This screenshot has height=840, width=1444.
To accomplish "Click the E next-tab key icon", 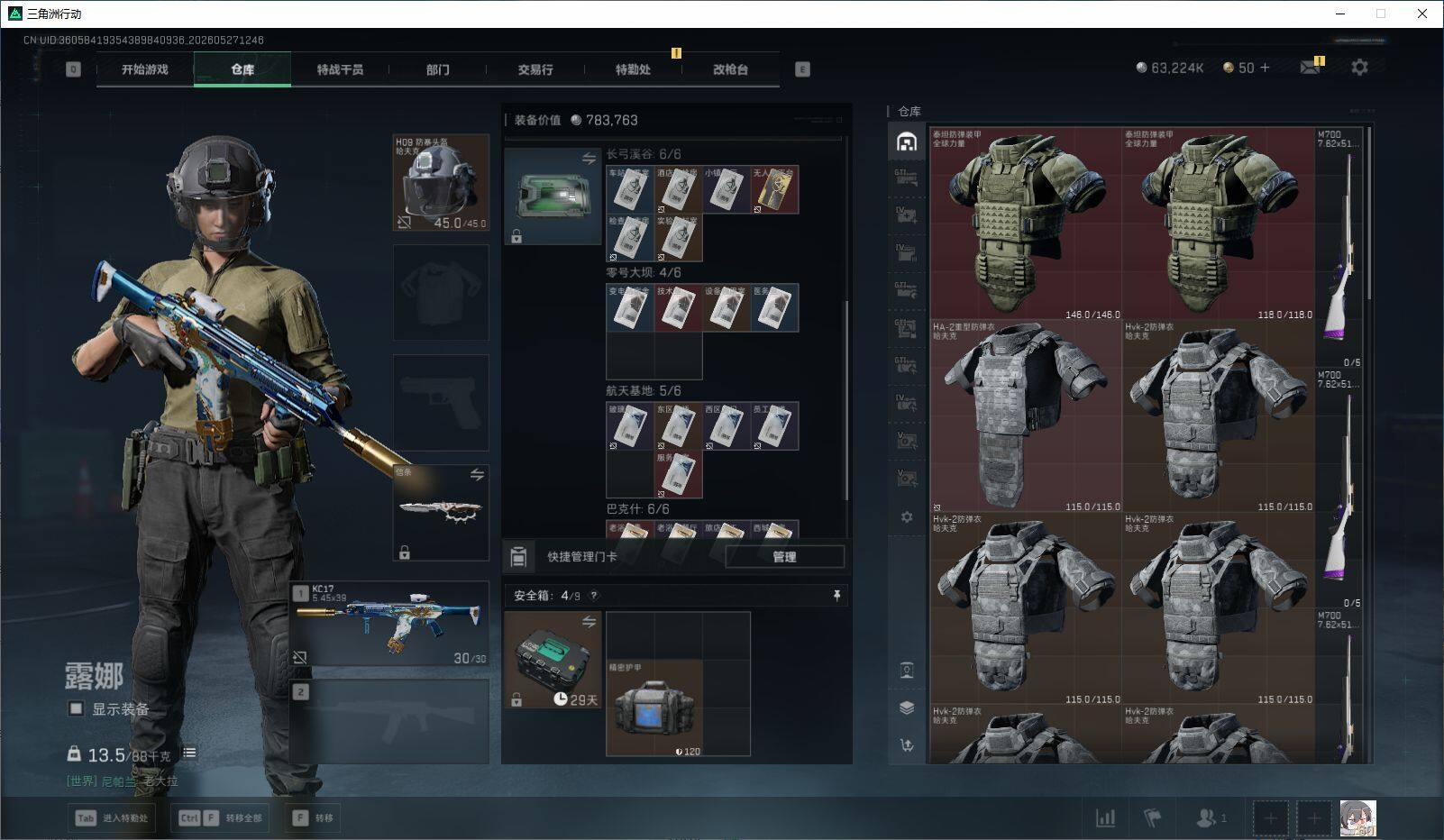I will [802, 69].
